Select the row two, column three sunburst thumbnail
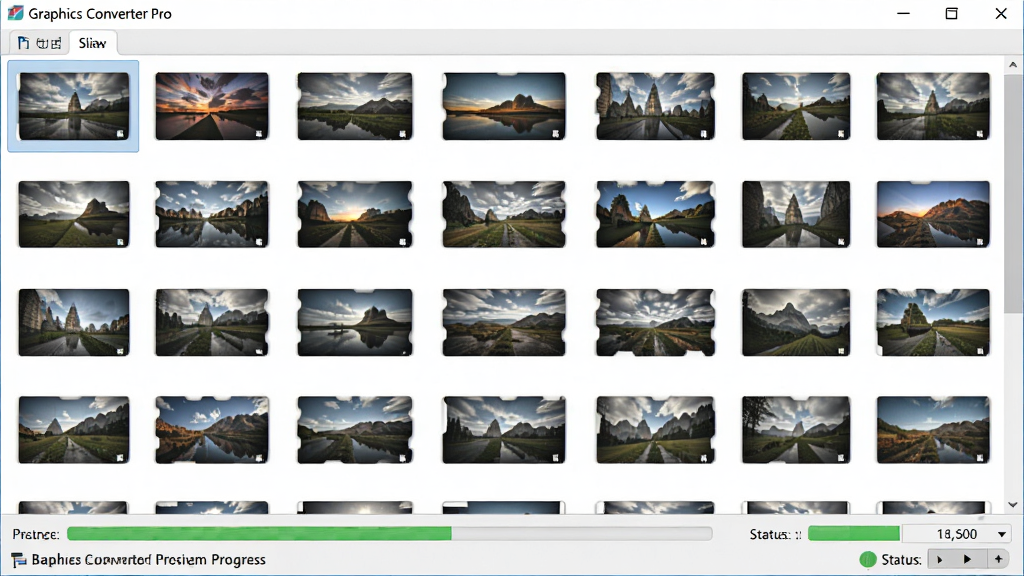 pos(355,214)
